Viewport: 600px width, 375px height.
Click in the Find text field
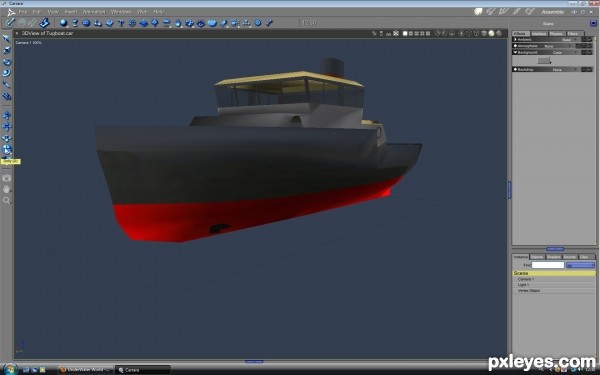(548, 265)
